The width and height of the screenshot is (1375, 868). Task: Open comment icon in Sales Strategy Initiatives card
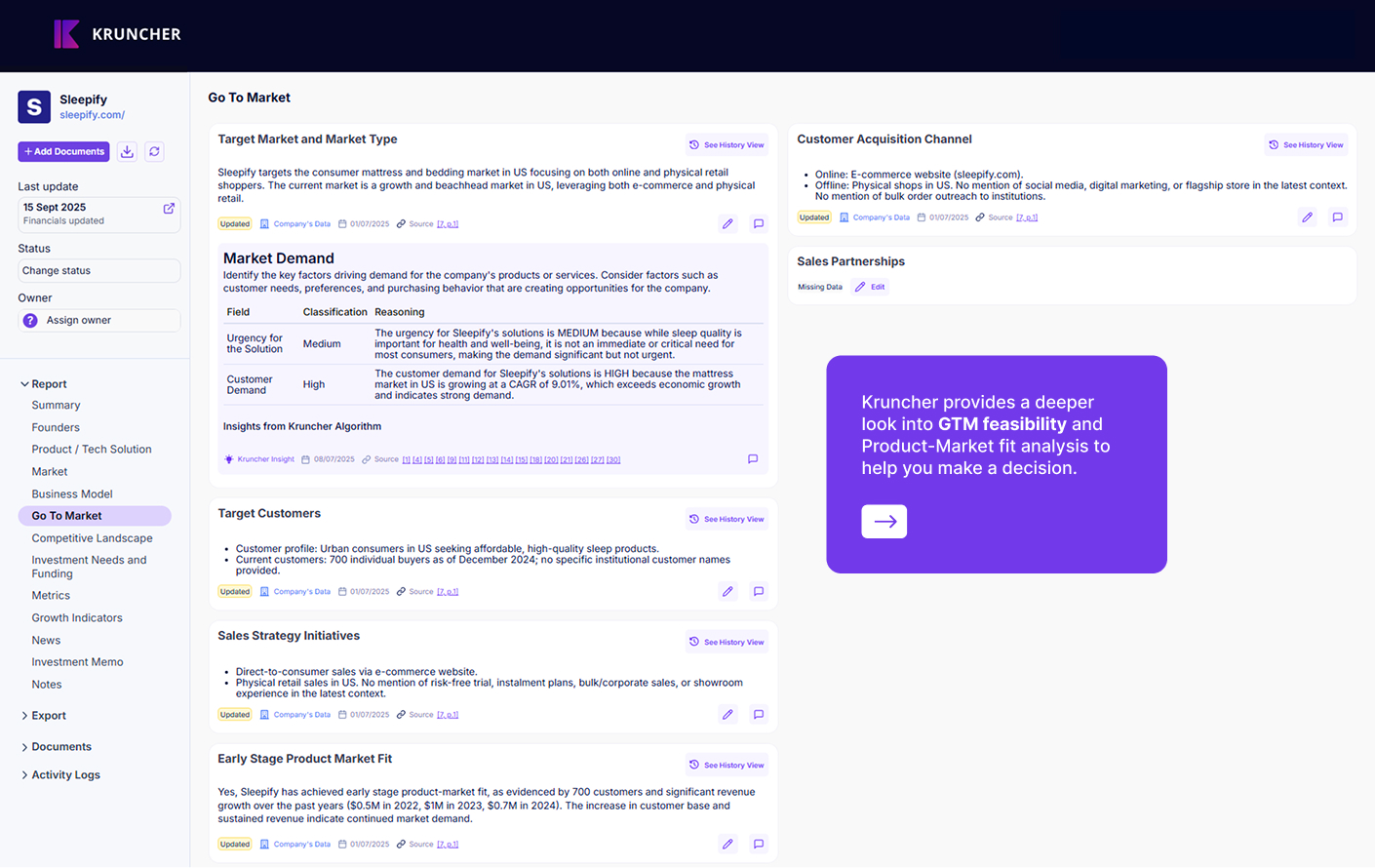[758, 715]
